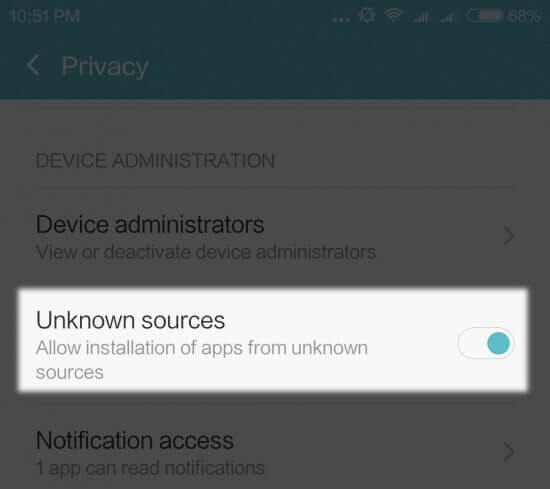This screenshot has width=550, height=489.
Task: Open the Notification access entry
Action: tap(275, 452)
